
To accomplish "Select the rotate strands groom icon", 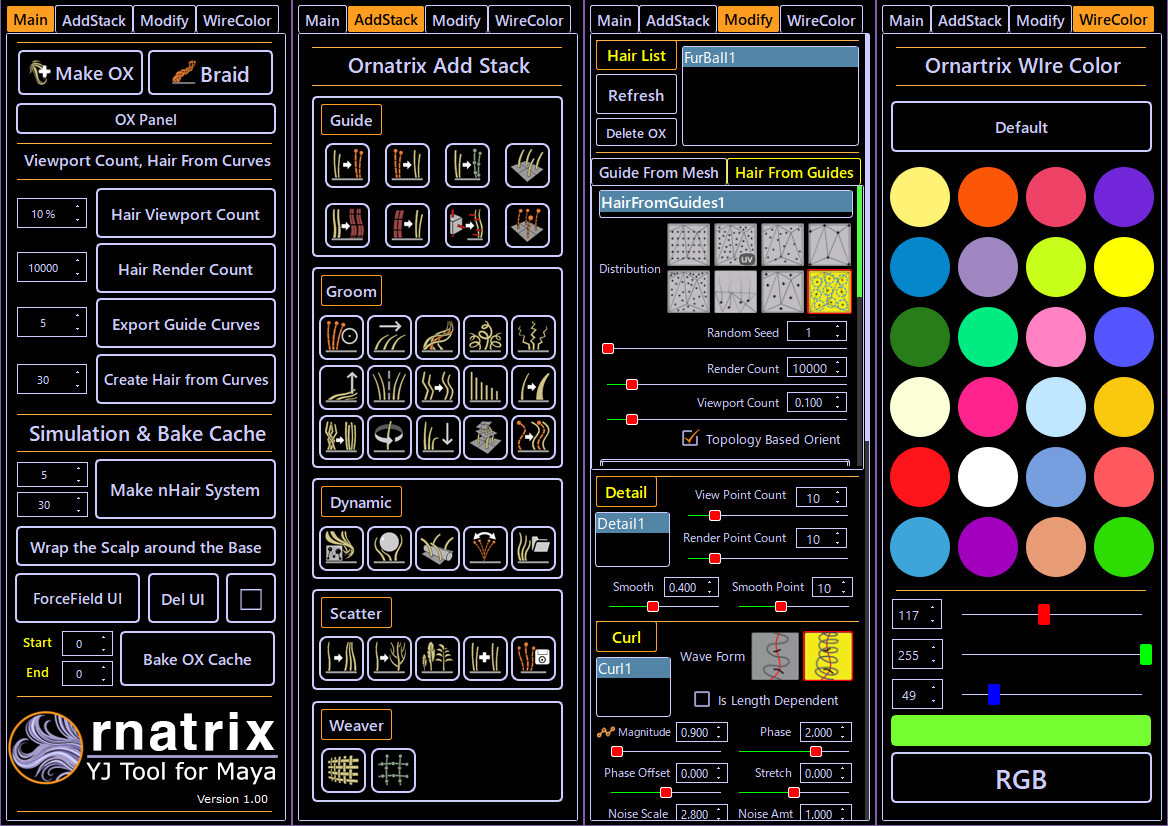I will (389, 437).
